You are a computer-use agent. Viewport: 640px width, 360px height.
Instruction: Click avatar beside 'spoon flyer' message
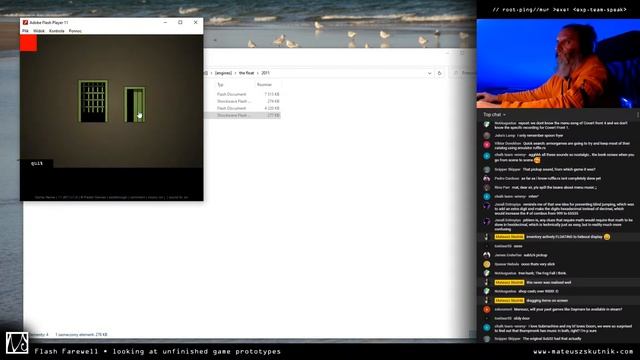point(487,136)
